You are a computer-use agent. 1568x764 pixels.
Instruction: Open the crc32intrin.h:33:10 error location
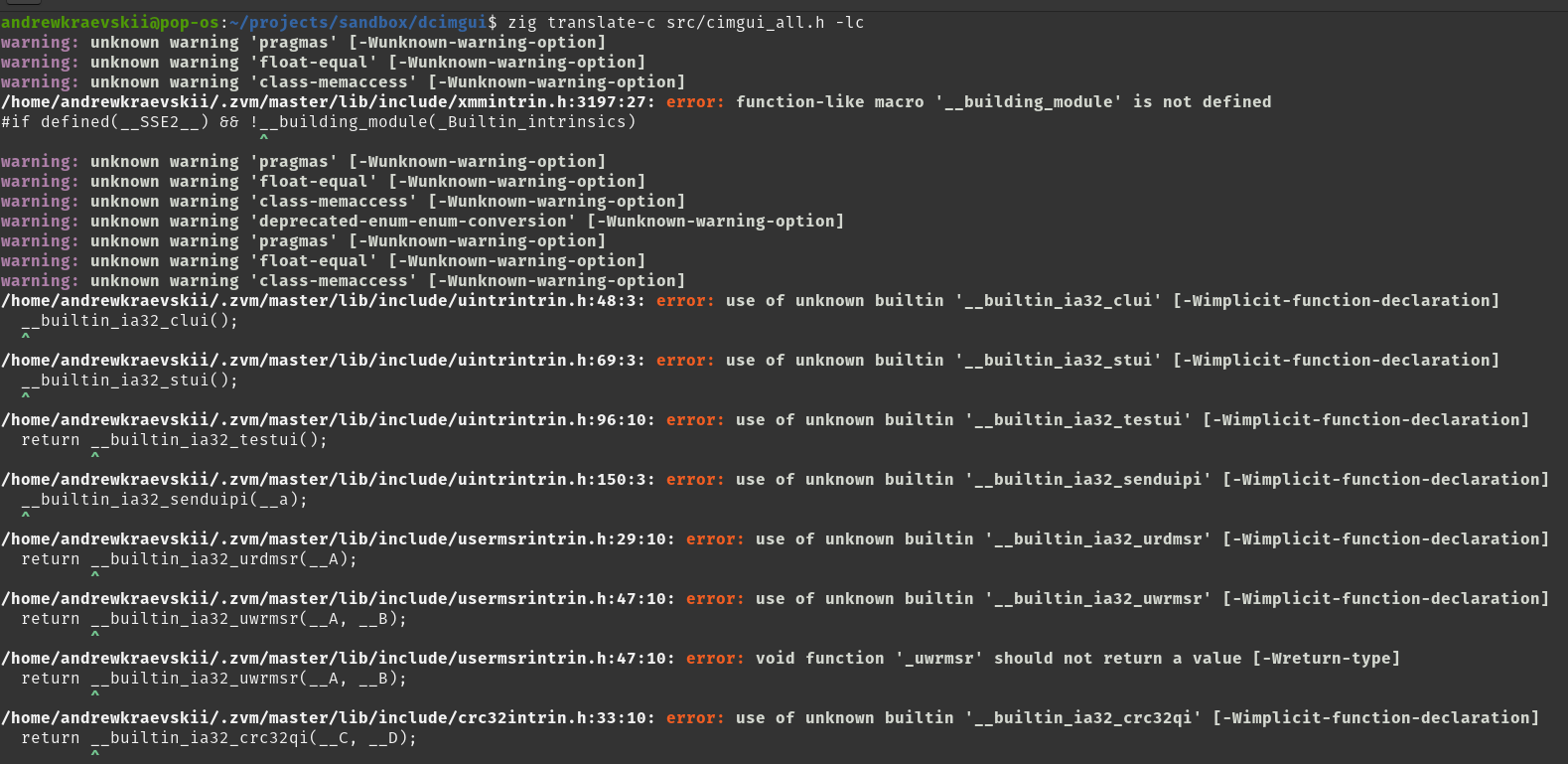328,718
